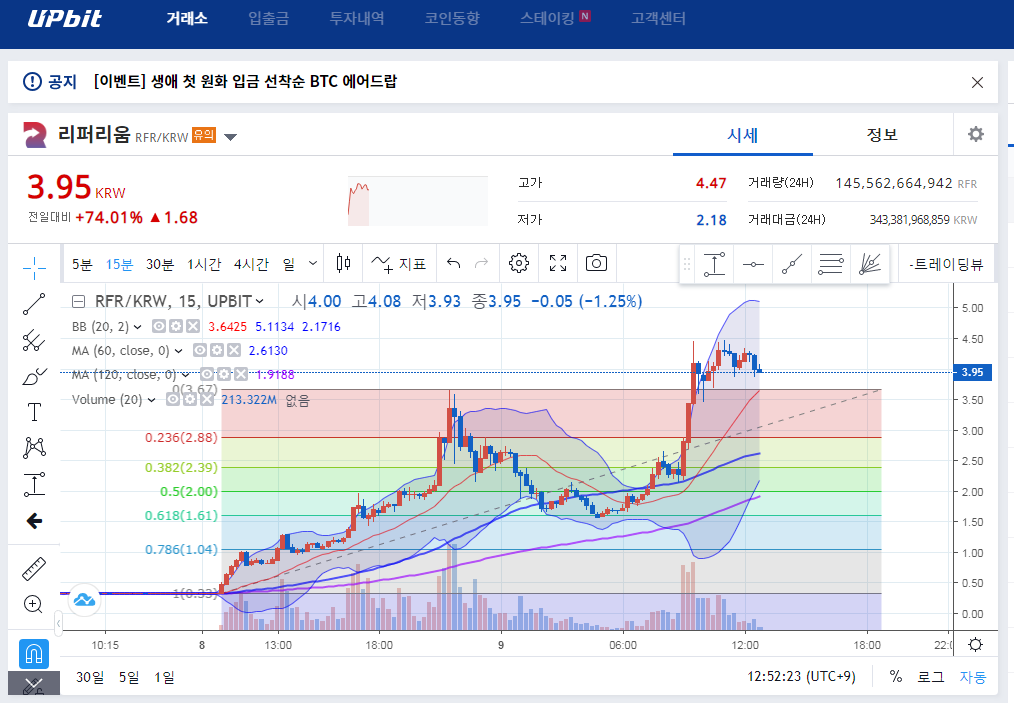This screenshot has height=703, width=1014.
Task: Redo last chart action
Action: [481, 263]
